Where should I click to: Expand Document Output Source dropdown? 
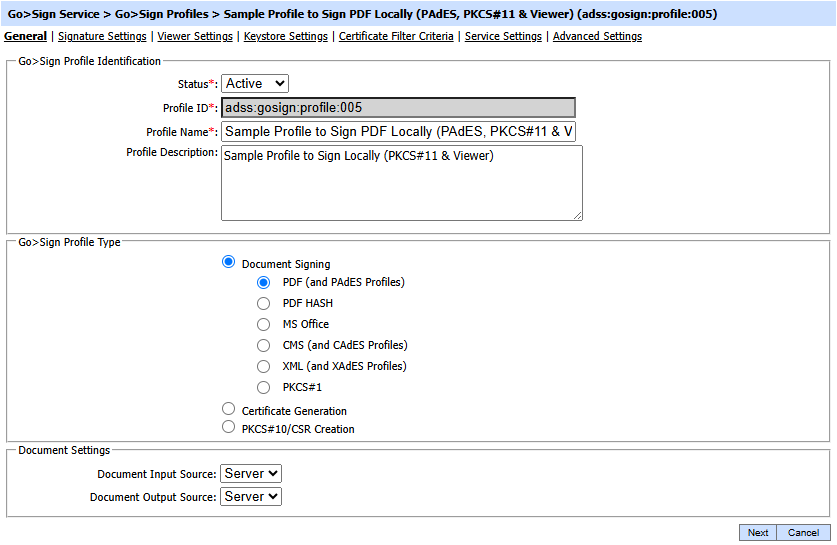tap(251, 496)
